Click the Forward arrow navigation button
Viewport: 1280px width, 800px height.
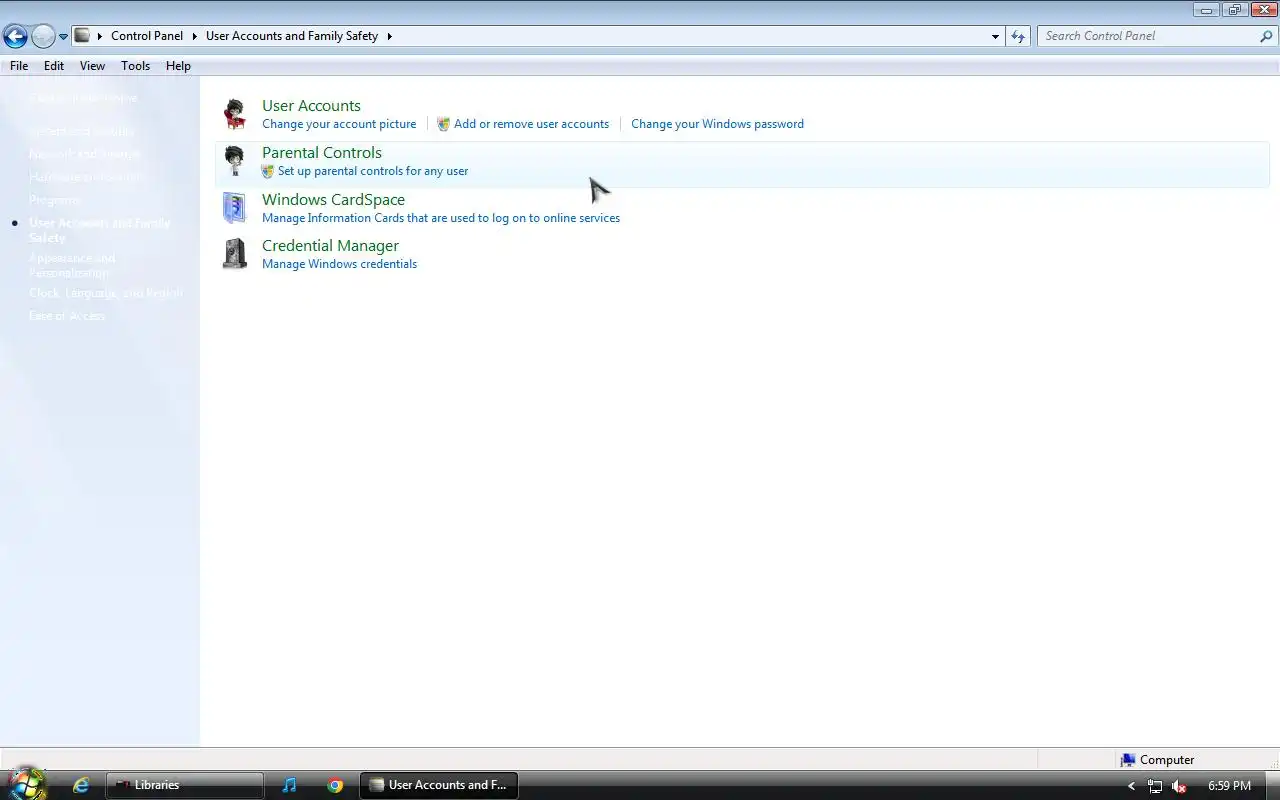tap(43, 37)
